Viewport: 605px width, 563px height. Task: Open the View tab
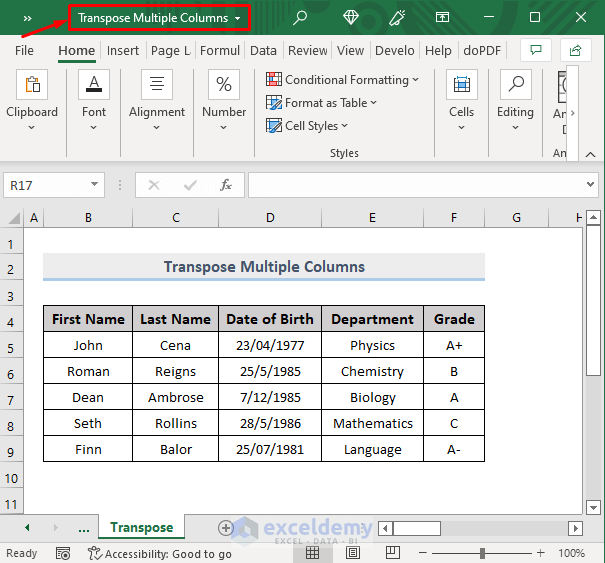pos(350,51)
